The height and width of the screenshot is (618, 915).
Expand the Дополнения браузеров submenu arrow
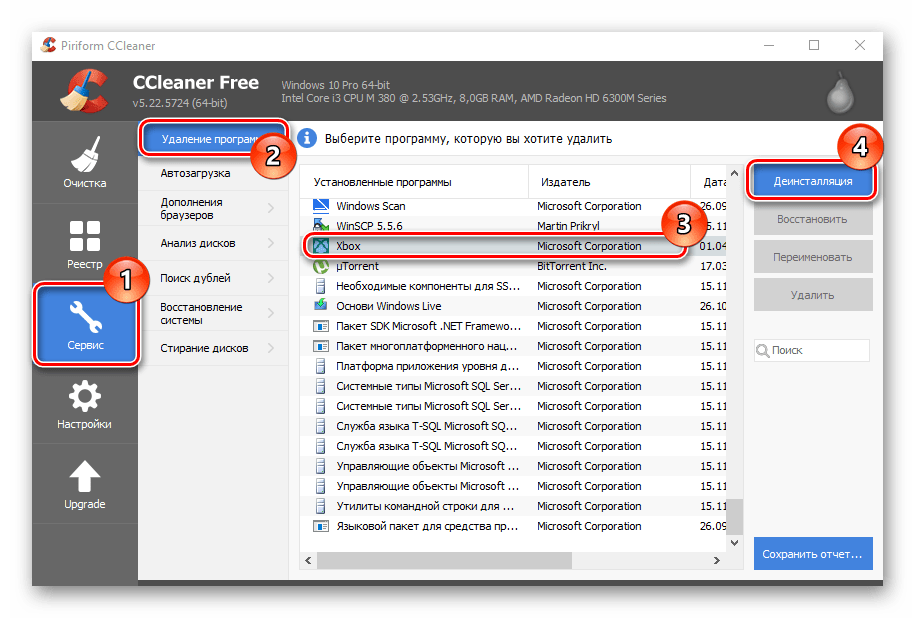point(271,208)
